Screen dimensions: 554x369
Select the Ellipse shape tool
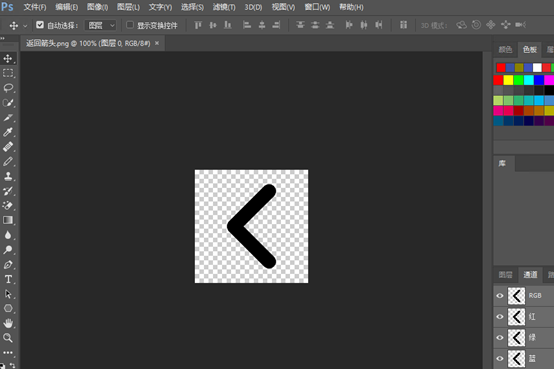click(x=8, y=309)
